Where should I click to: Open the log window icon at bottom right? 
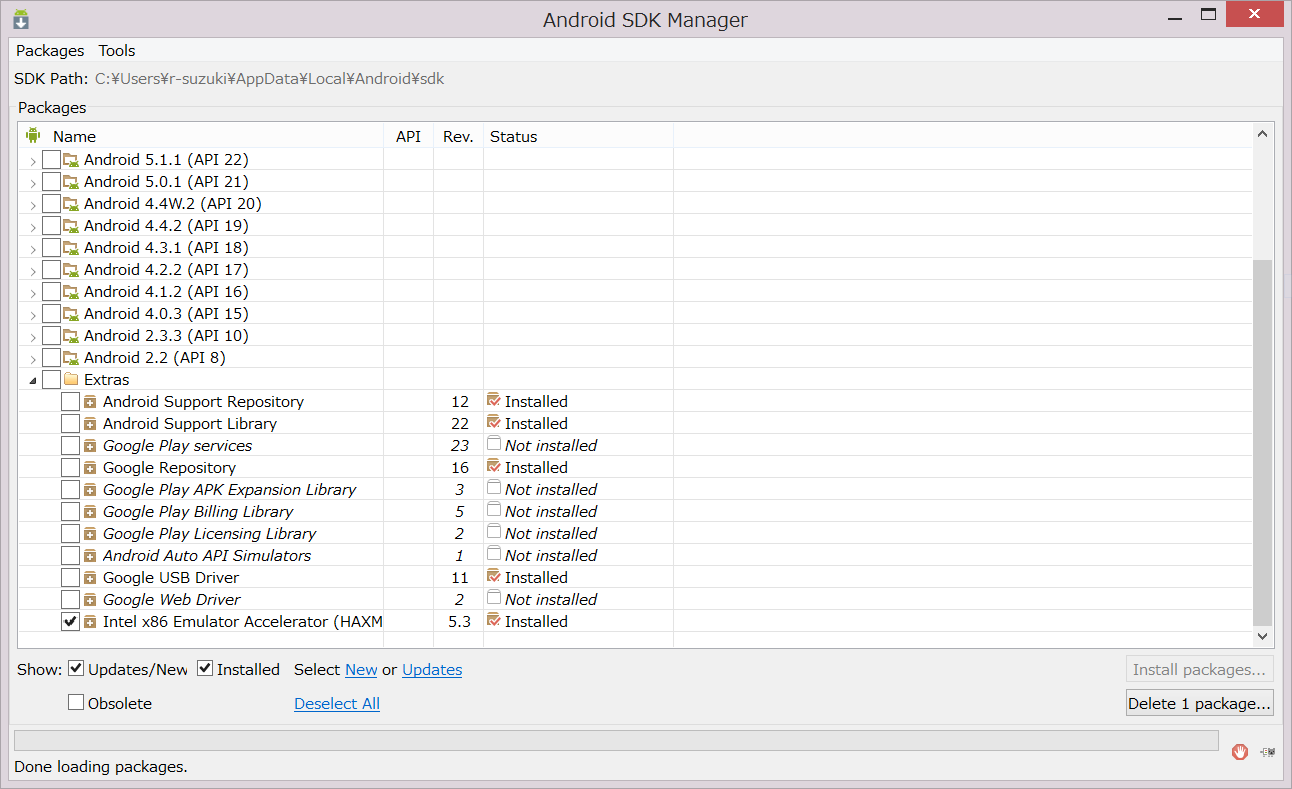[x=1267, y=752]
